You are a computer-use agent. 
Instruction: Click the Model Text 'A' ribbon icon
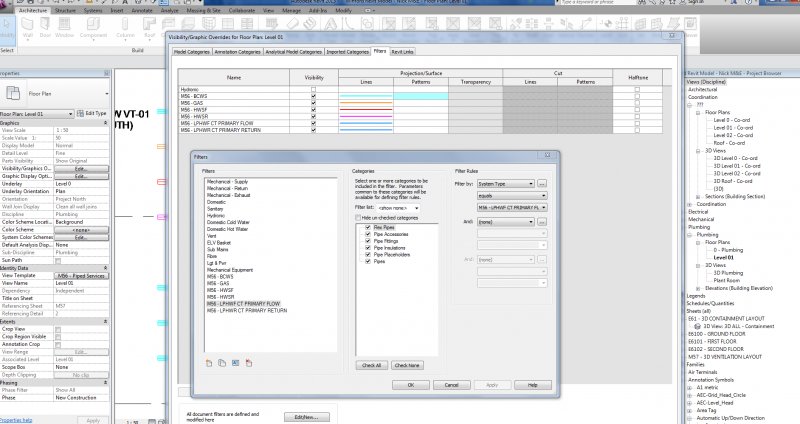pyautogui.click(x=331, y=23)
